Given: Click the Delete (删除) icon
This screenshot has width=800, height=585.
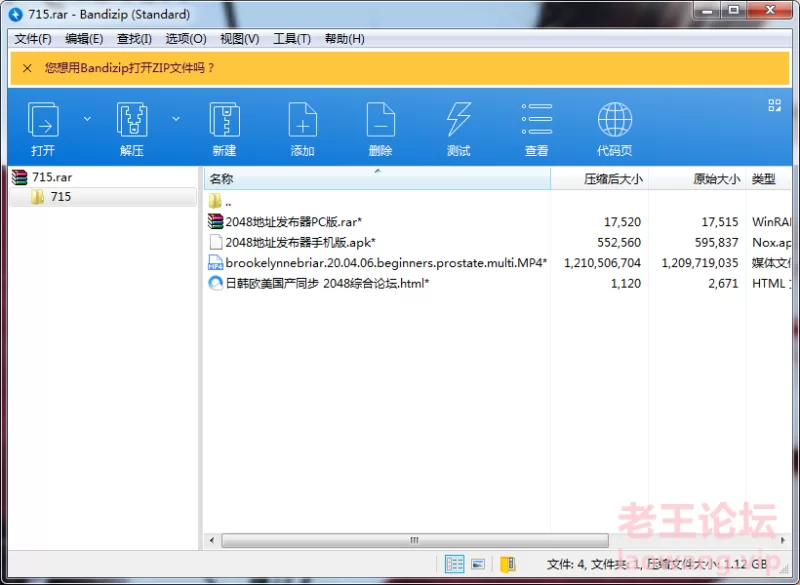Looking at the screenshot, I should 381,120.
